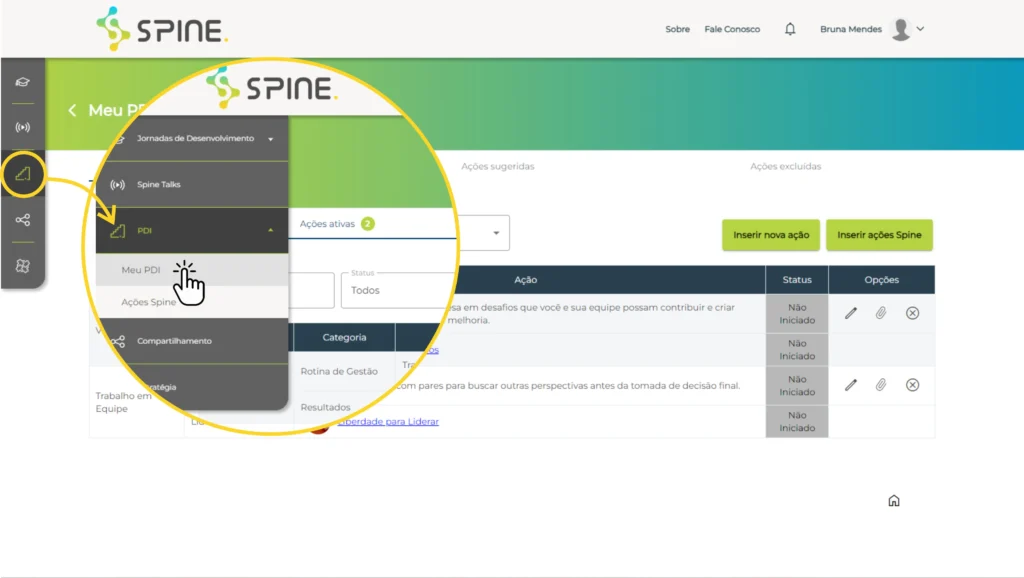Open the Status dropdown showing Todos
Image resolution: width=1024 pixels, height=578 pixels.
[x=395, y=290]
